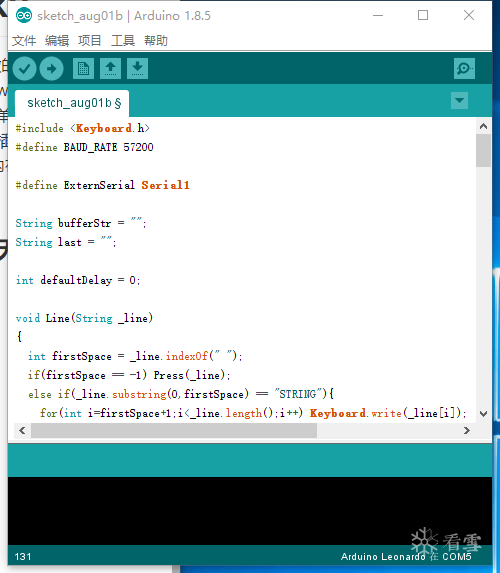The width and height of the screenshot is (500, 573).
Task: Open the 文件 menu
Action: tap(24, 41)
